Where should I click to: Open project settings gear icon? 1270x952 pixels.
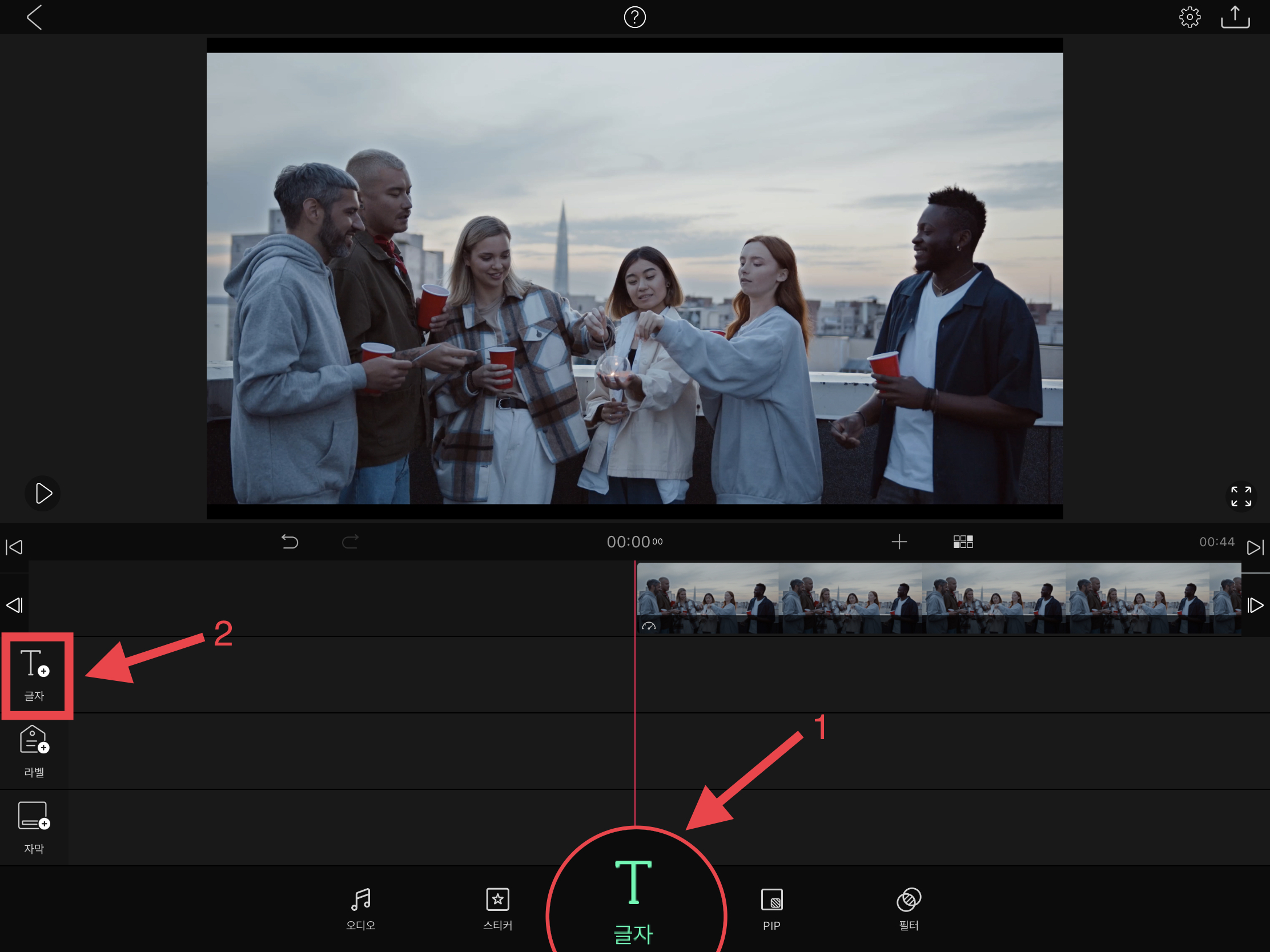(1189, 17)
